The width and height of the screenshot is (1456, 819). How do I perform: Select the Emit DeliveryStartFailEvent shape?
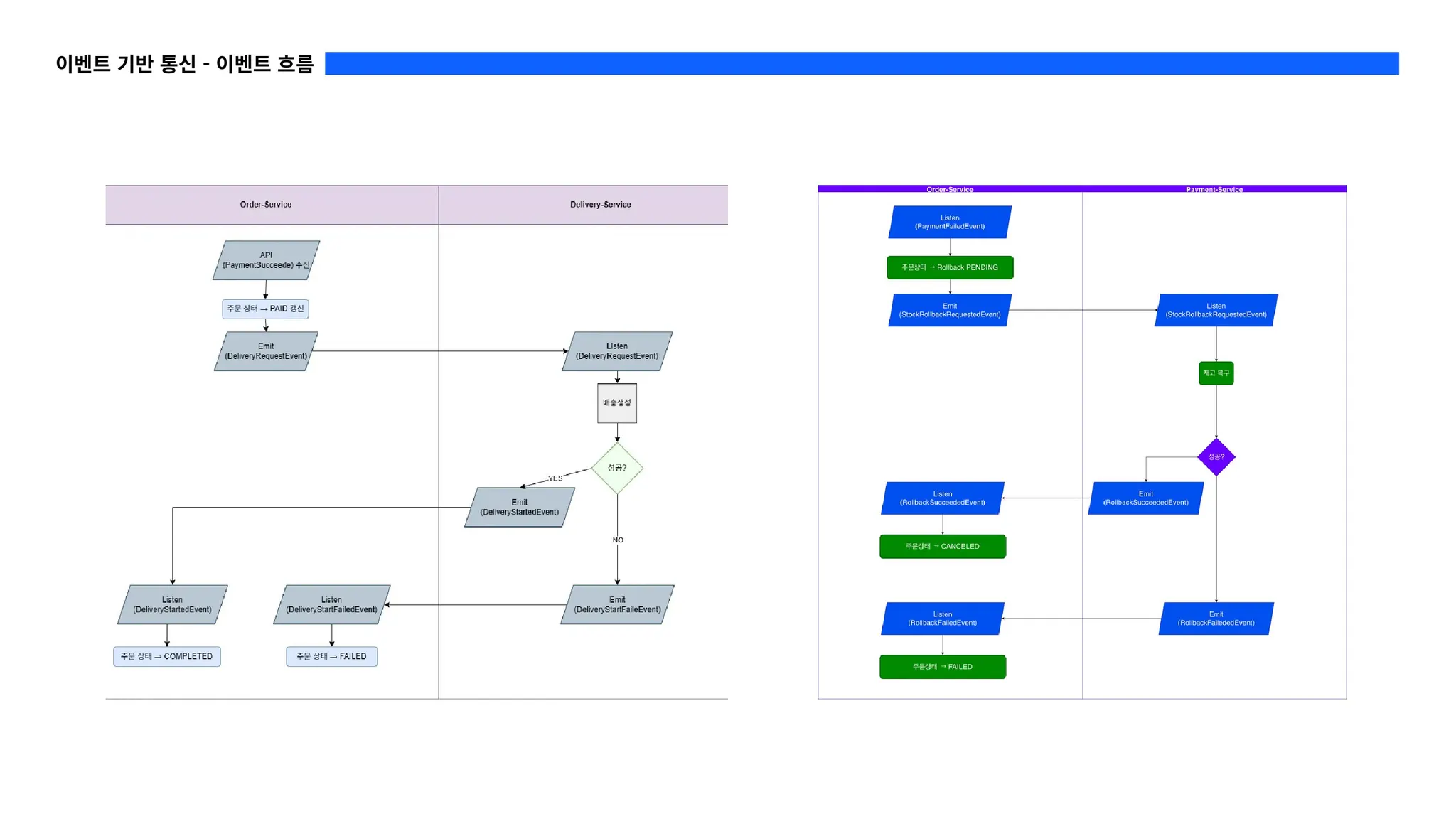coord(617,605)
